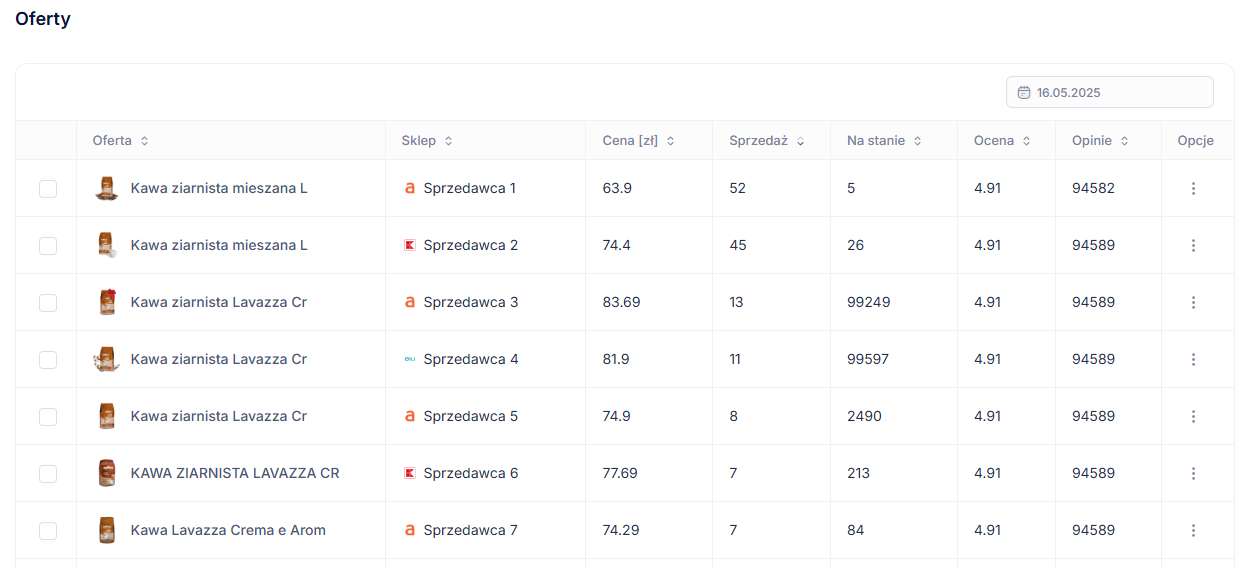Screen dimensions: 1252x568
Task: Tick the checkbox for the Sprzedawca 1 offer
Action: pyautogui.click(x=48, y=188)
